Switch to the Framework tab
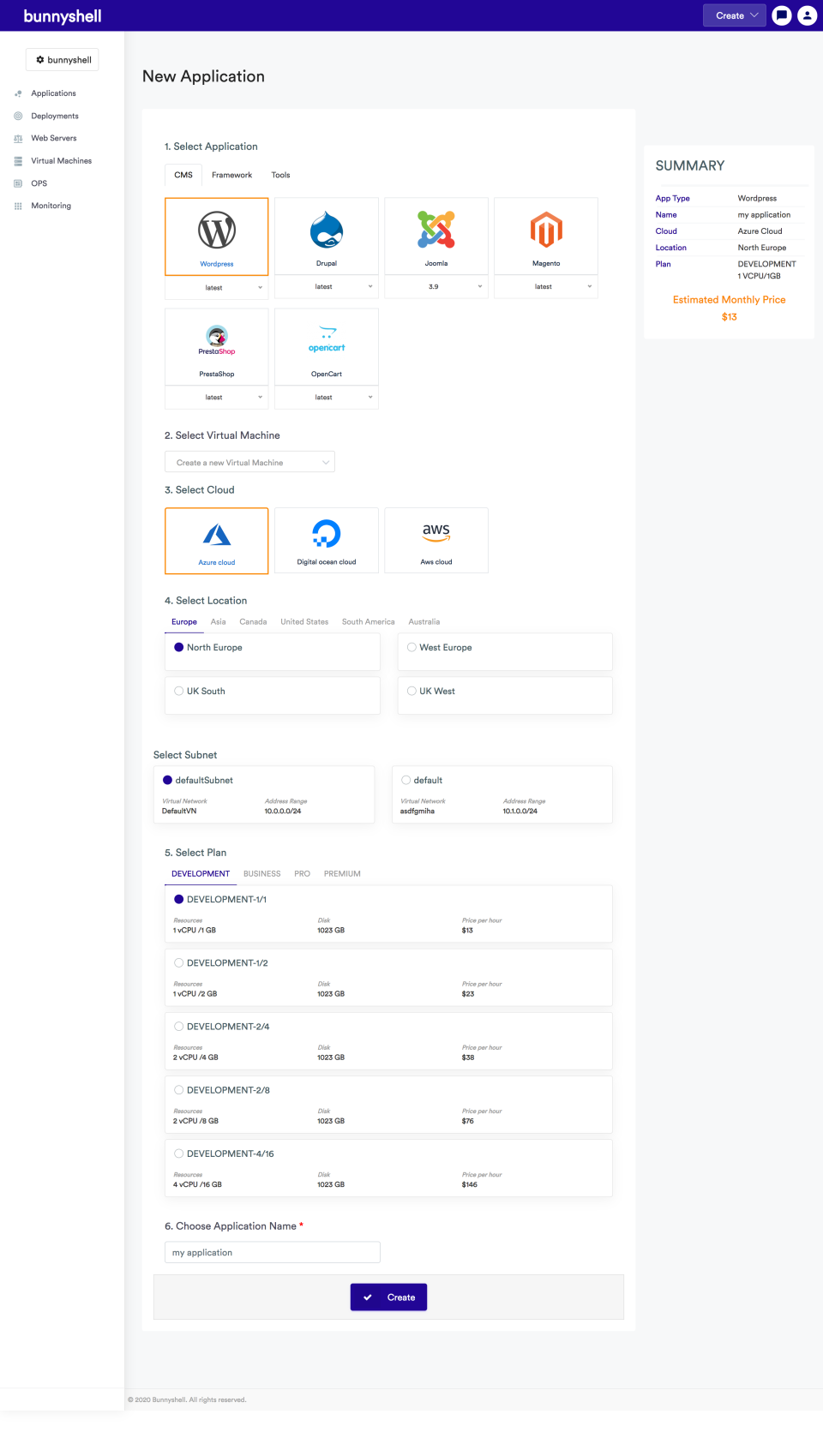Screen dimensions: 823x1456 click(x=232, y=175)
